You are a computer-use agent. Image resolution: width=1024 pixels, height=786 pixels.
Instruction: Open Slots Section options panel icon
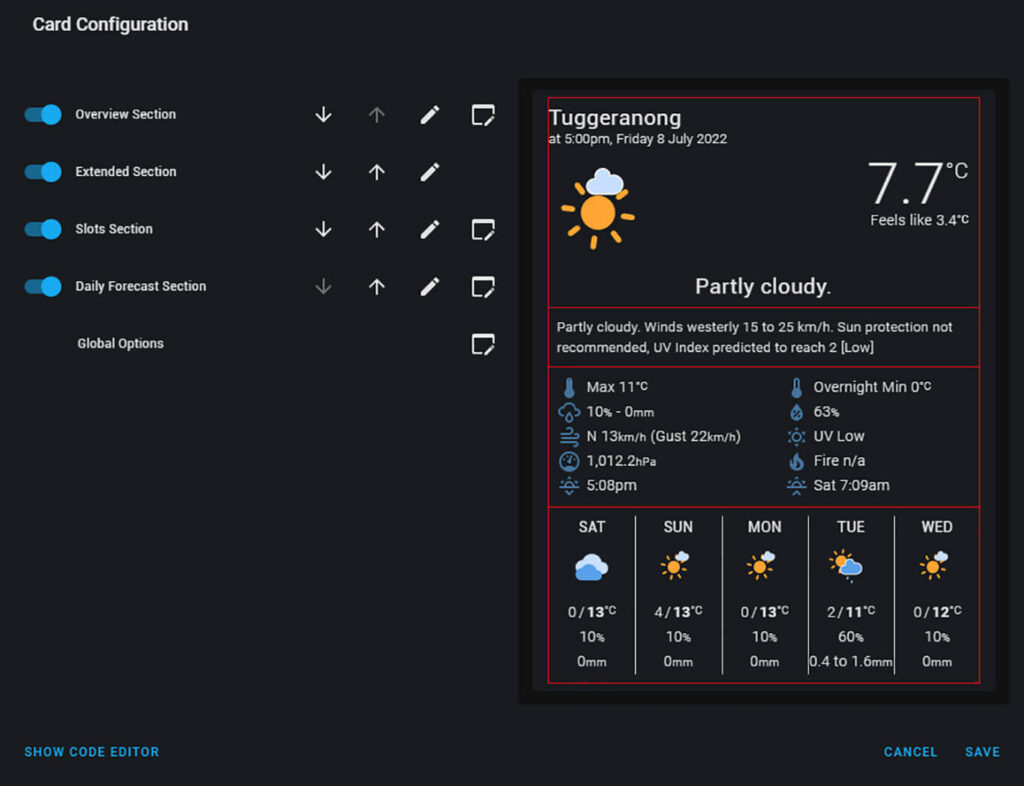[x=483, y=229]
